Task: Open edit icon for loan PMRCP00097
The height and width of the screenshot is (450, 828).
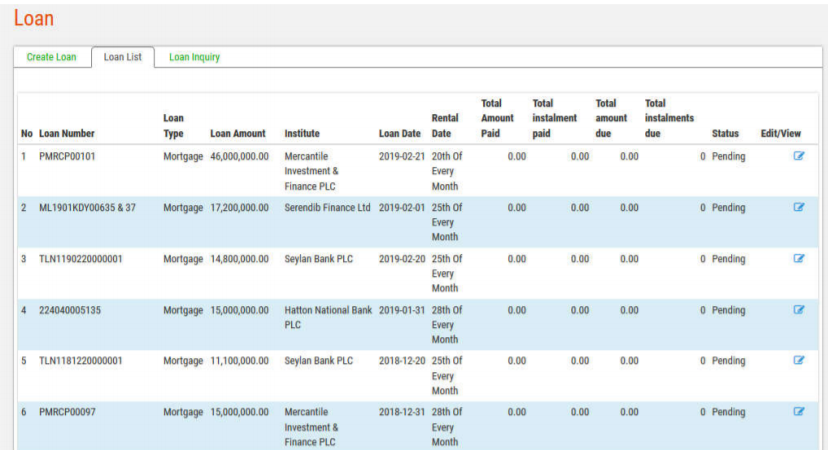Action: click(799, 411)
